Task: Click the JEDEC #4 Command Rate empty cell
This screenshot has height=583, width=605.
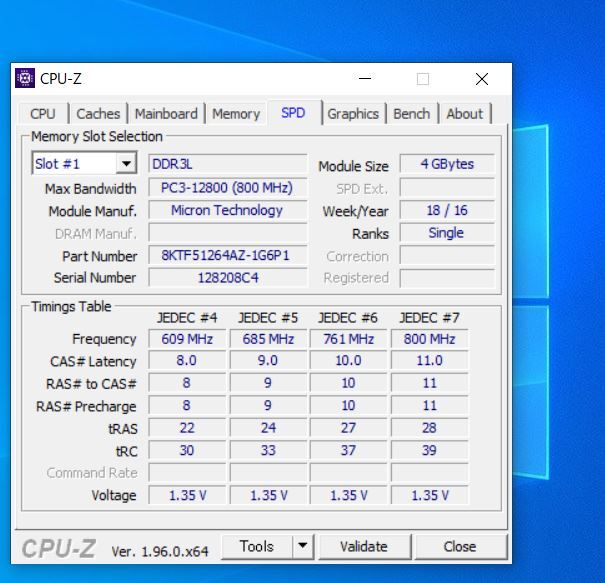Action: pyautogui.click(x=187, y=473)
